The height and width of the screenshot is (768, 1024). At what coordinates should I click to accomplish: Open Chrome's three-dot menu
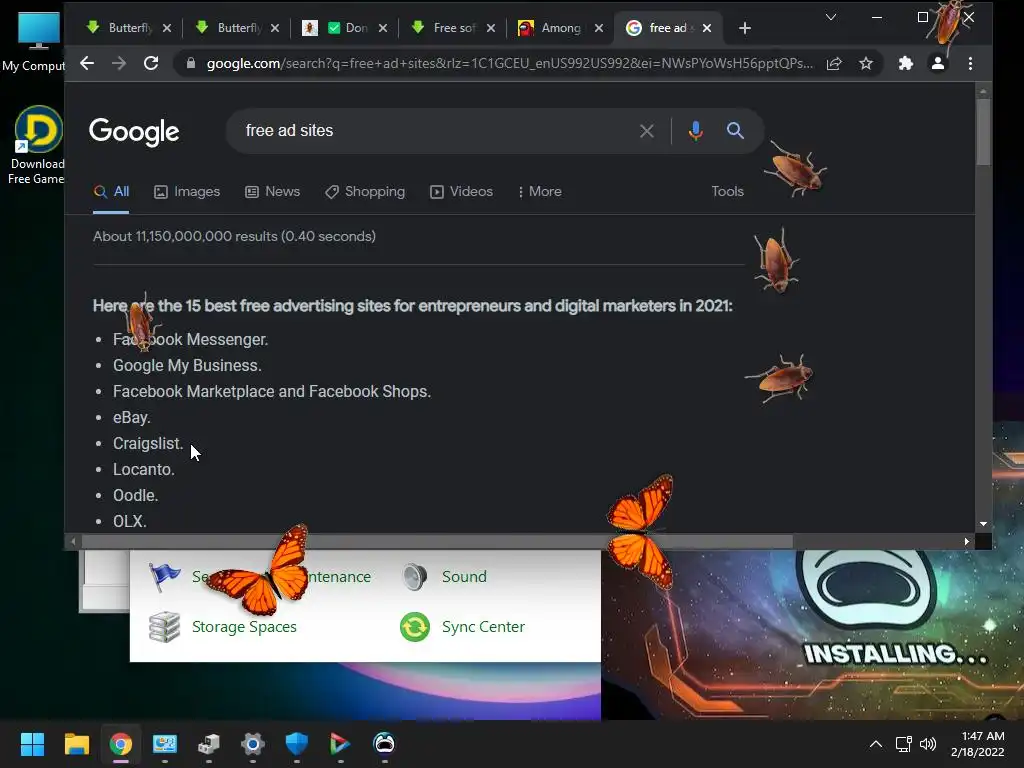(x=970, y=63)
